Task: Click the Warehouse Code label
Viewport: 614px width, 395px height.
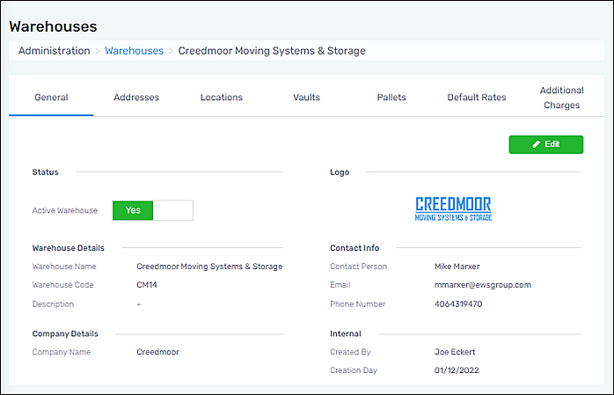Action: click(x=63, y=285)
